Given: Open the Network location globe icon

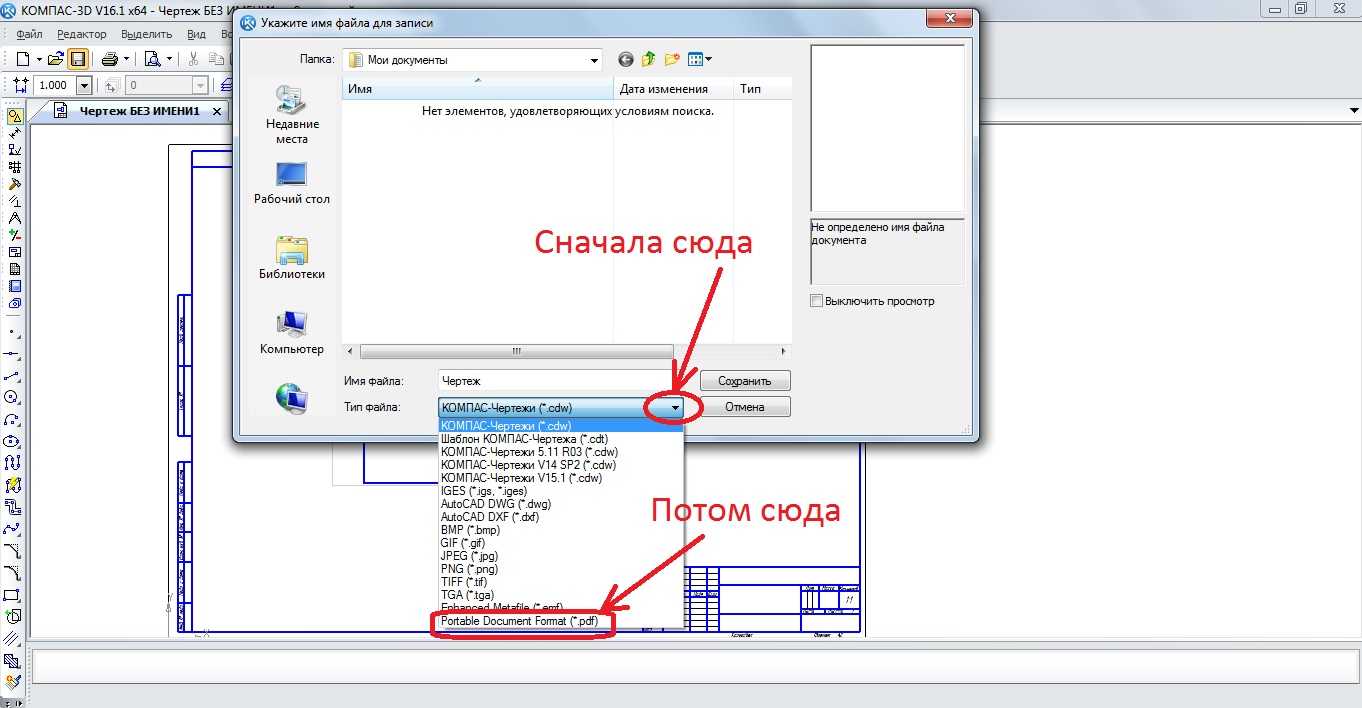Looking at the screenshot, I should 292,398.
